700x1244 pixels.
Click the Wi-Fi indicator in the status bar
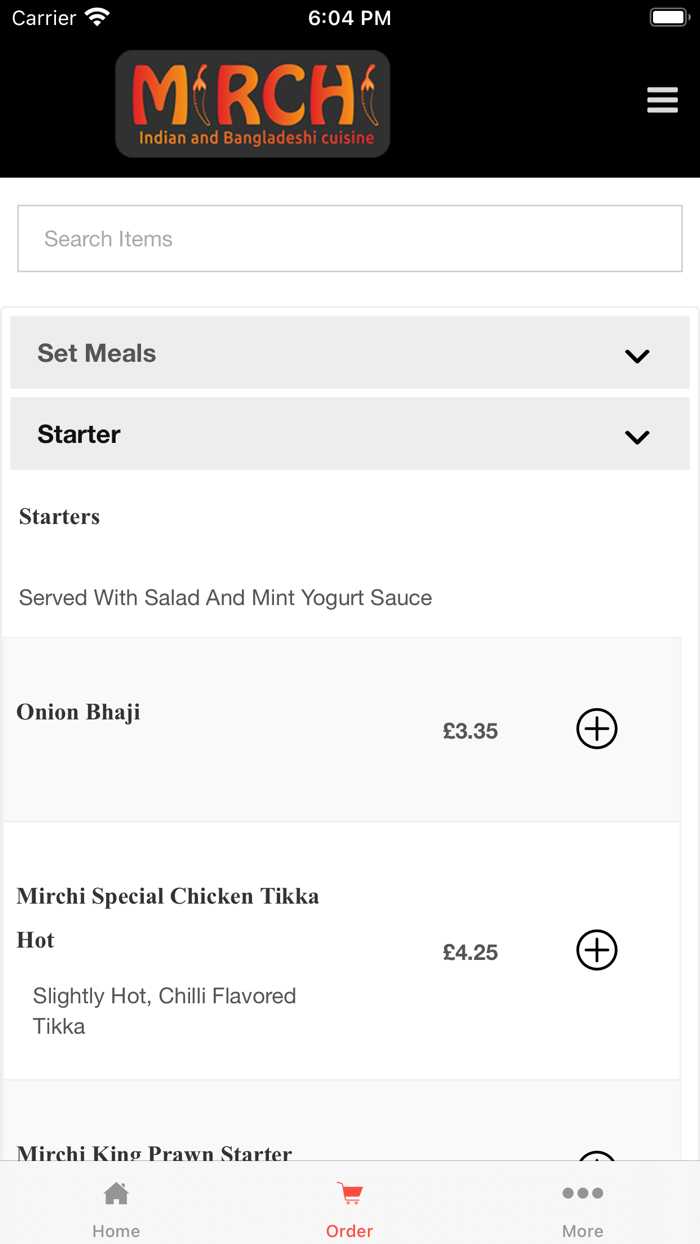click(96, 15)
